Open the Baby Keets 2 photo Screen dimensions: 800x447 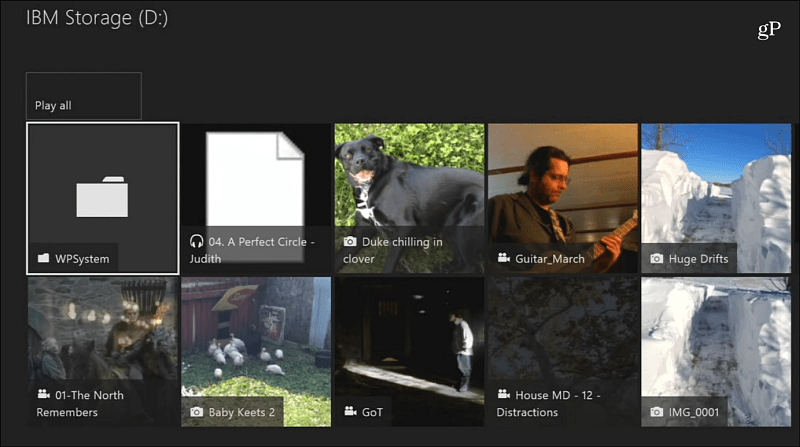tap(256, 352)
